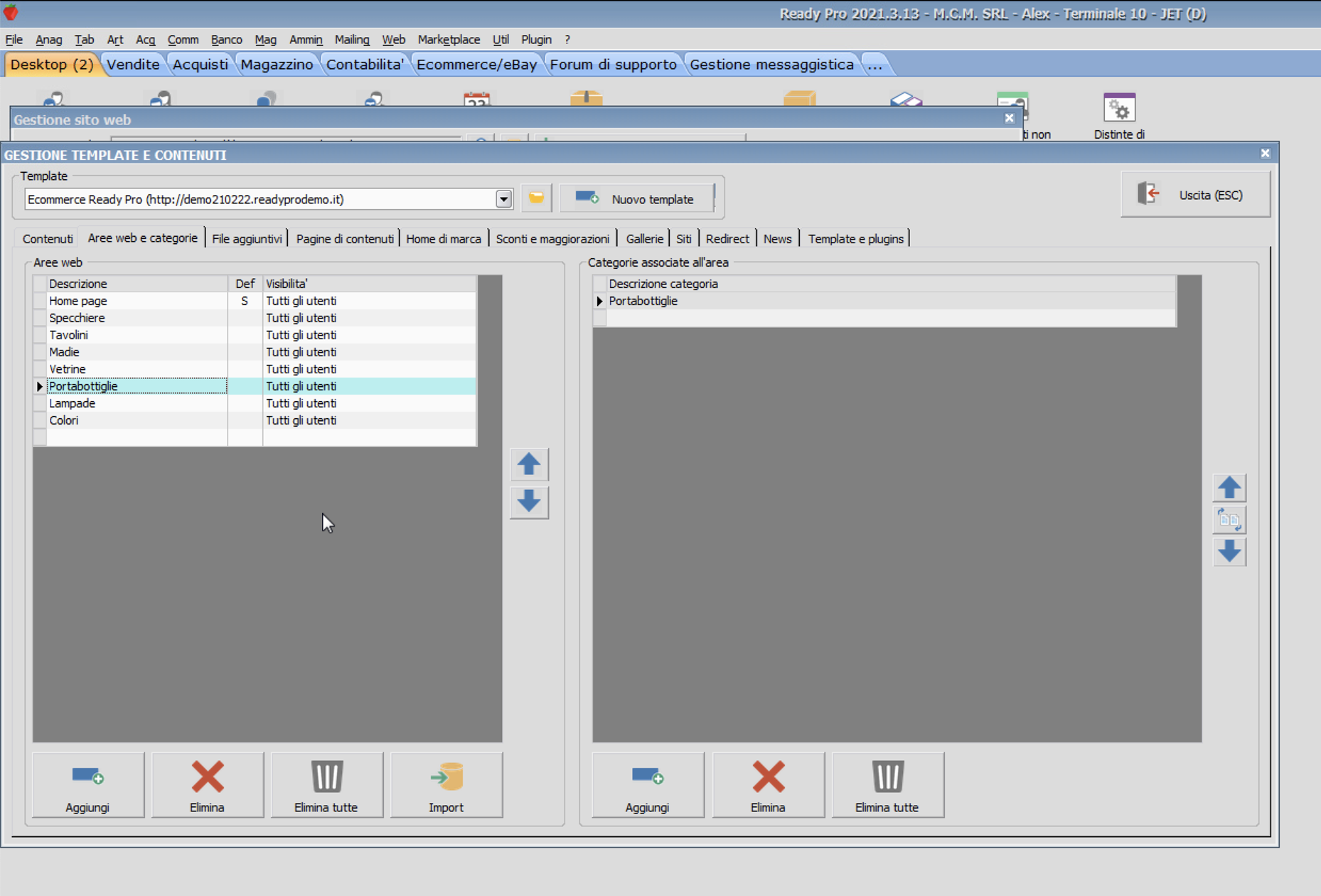The image size is (1321, 896).
Task: Delete all web areas (Elimina tutte)
Action: click(x=327, y=785)
